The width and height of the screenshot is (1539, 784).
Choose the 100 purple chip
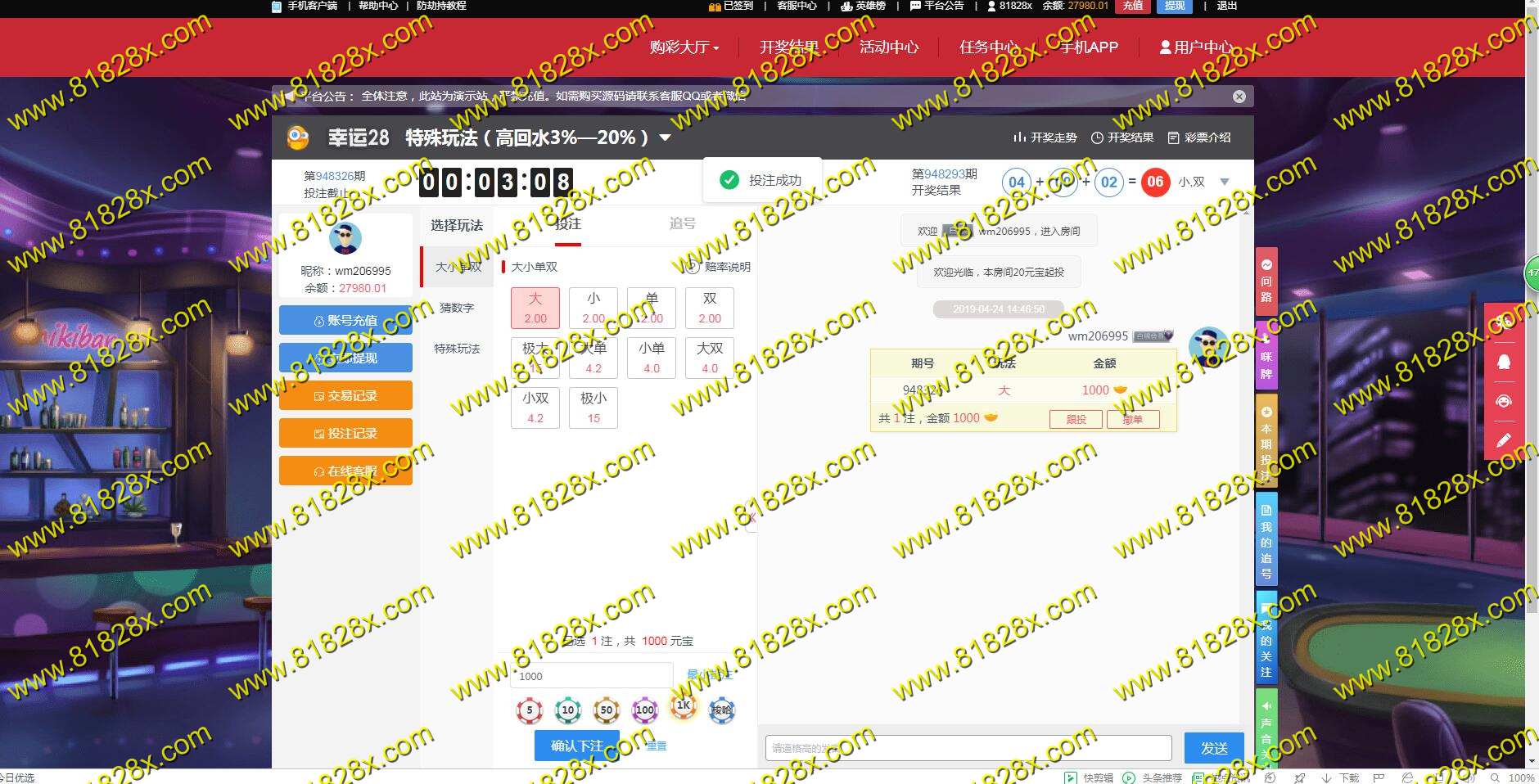click(x=645, y=710)
